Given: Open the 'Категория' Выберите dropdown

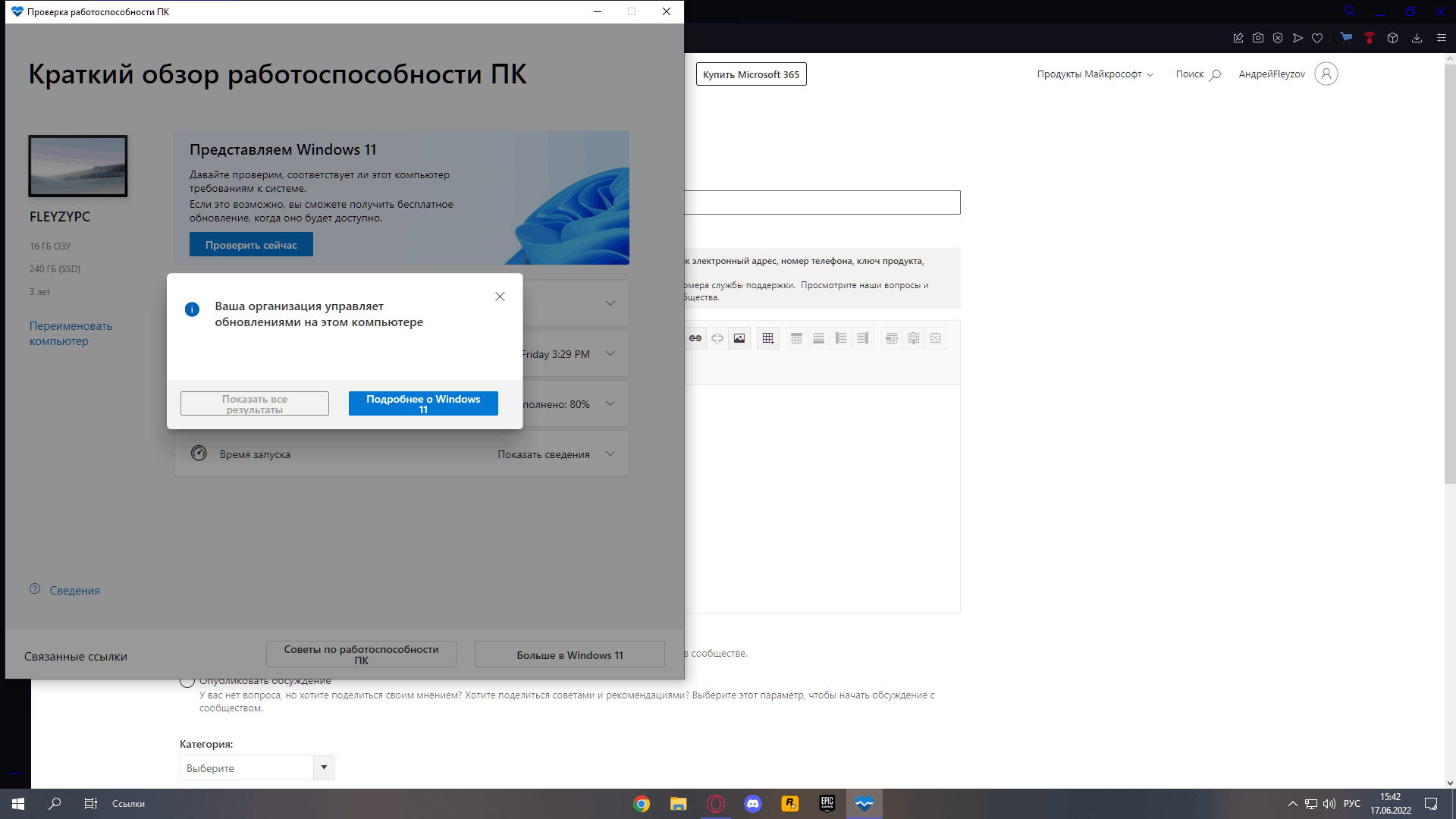Looking at the screenshot, I should point(257,767).
